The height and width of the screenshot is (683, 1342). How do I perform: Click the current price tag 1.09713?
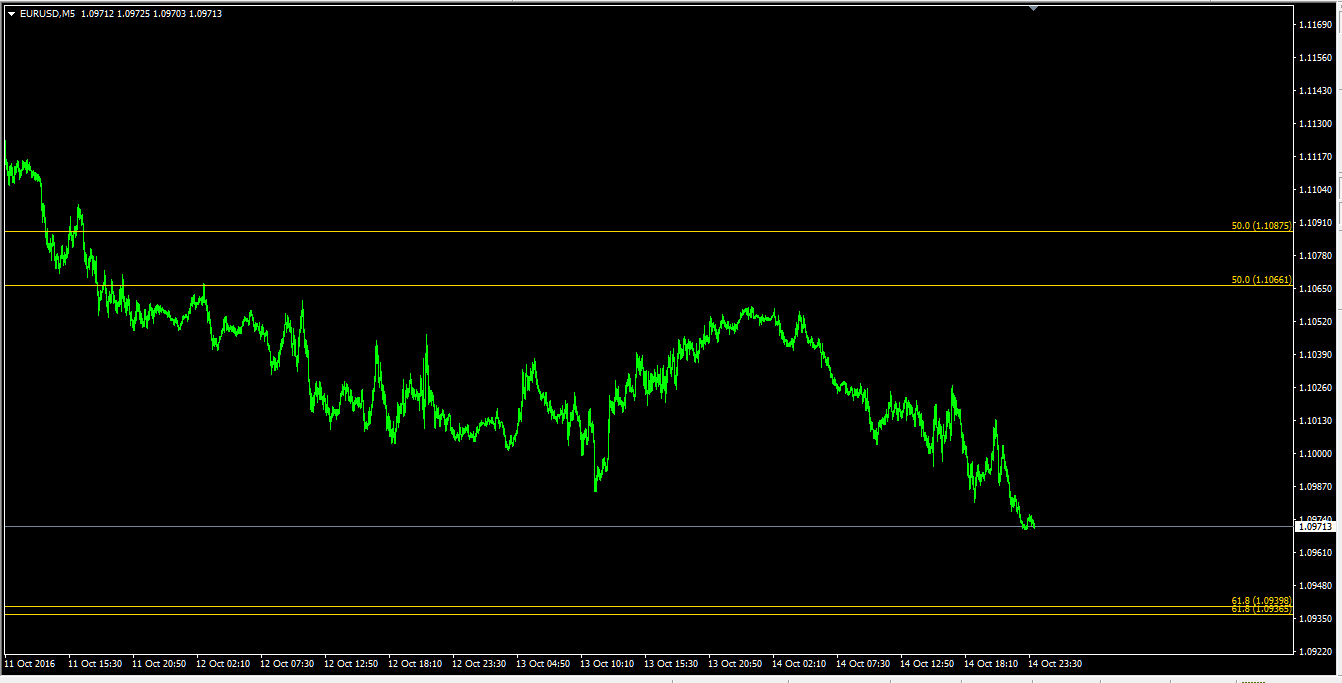pyautogui.click(x=1314, y=526)
